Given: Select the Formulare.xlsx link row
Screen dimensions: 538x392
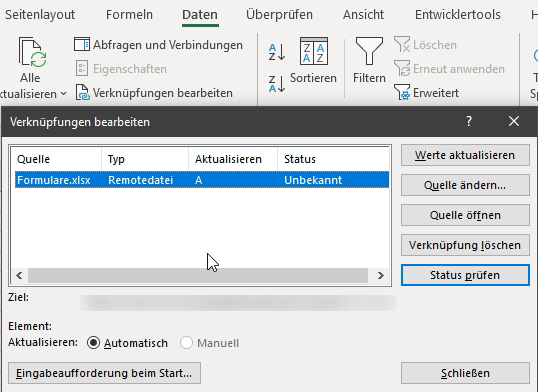Looking at the screenshot, I should point(202,180).
